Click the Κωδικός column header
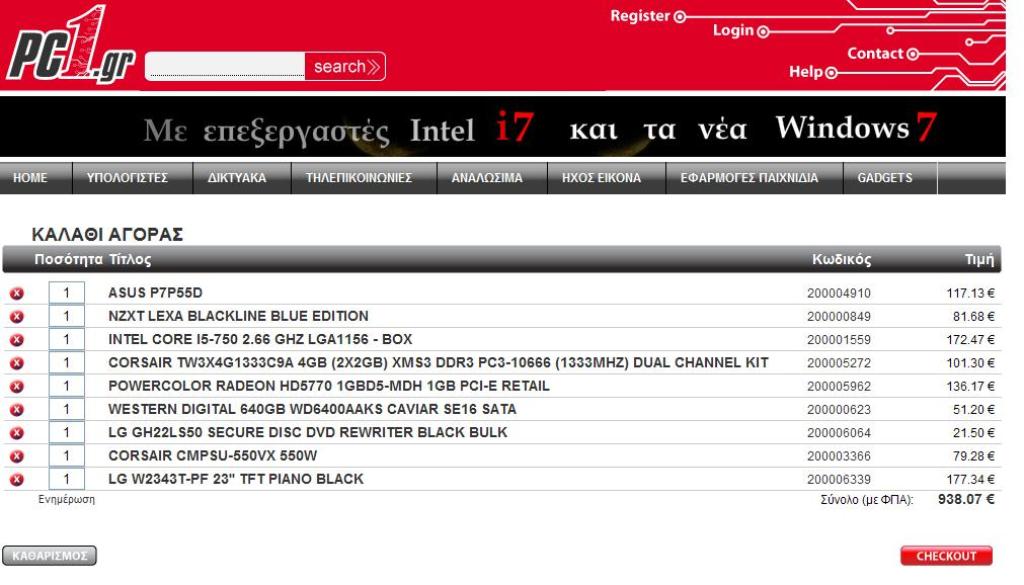This screenshot has width=1024, height=585. [841, 259]
